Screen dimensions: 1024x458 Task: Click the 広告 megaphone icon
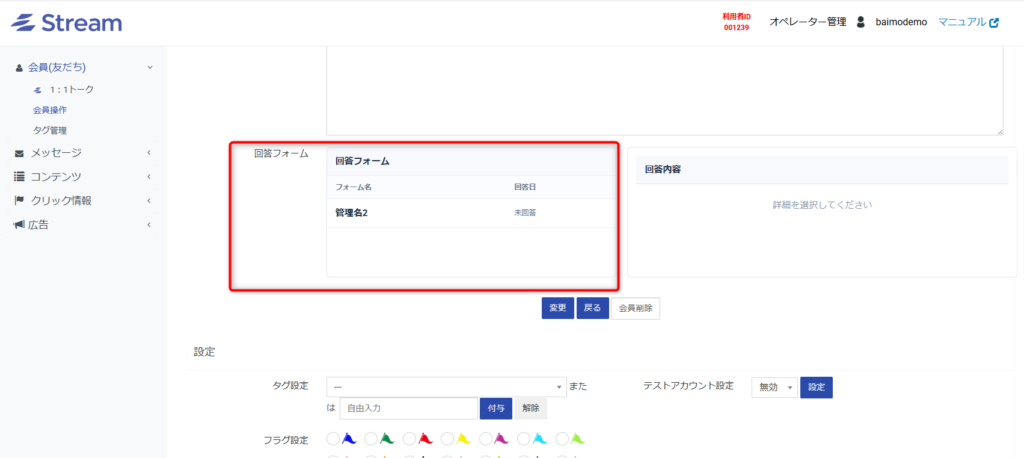[19, 225]
